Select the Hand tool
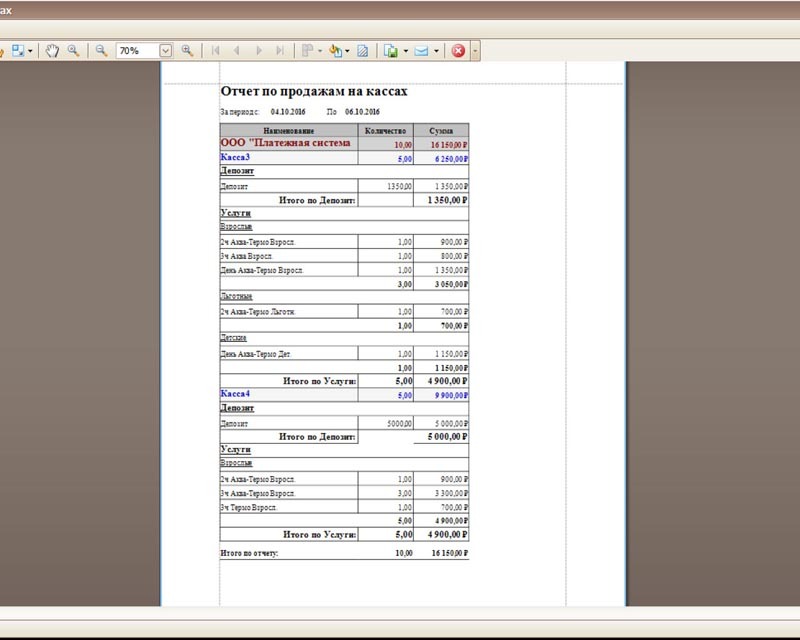 point(54,50)
